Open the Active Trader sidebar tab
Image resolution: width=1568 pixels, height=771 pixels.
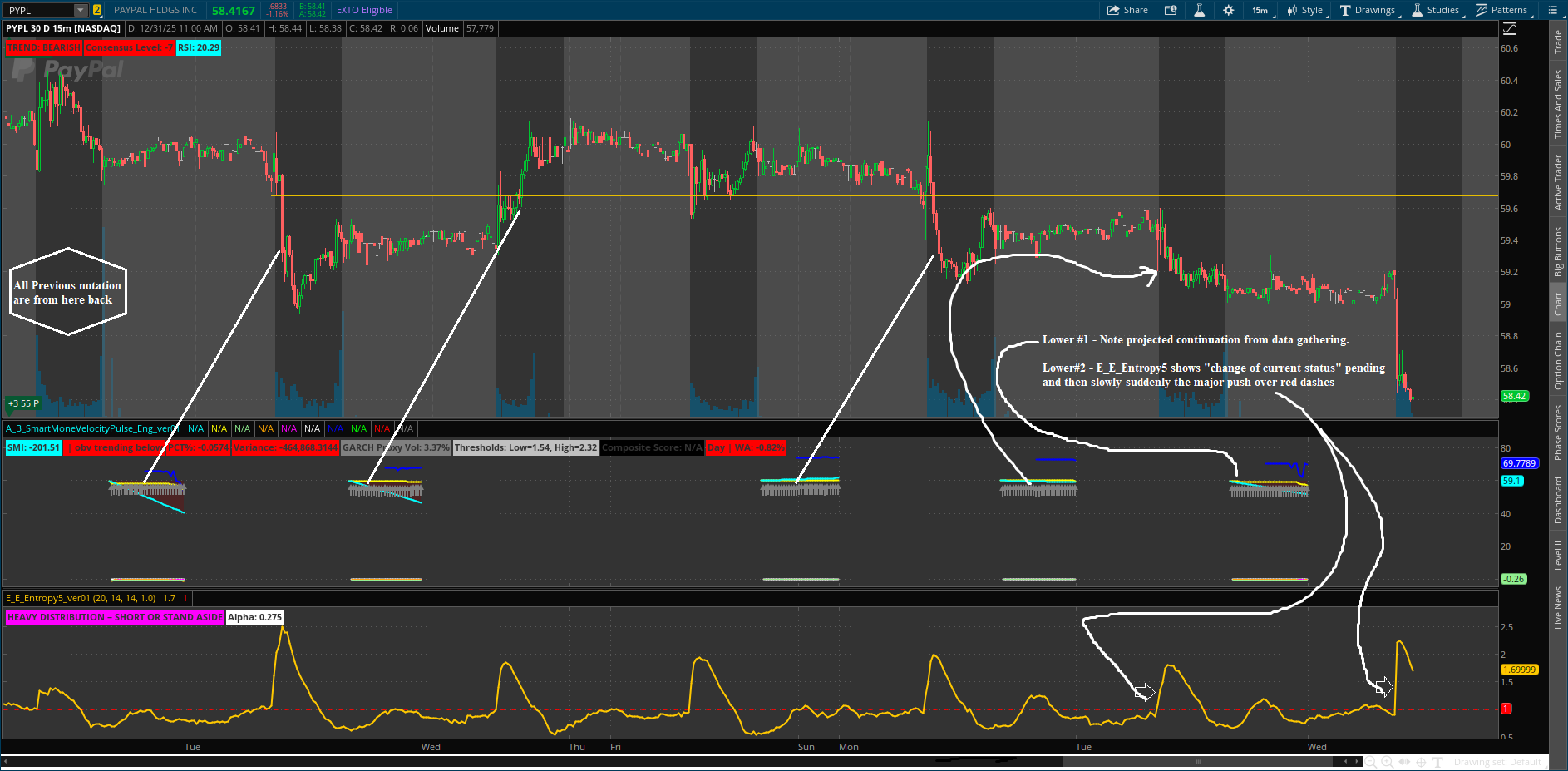click(x=1558, y=182)
